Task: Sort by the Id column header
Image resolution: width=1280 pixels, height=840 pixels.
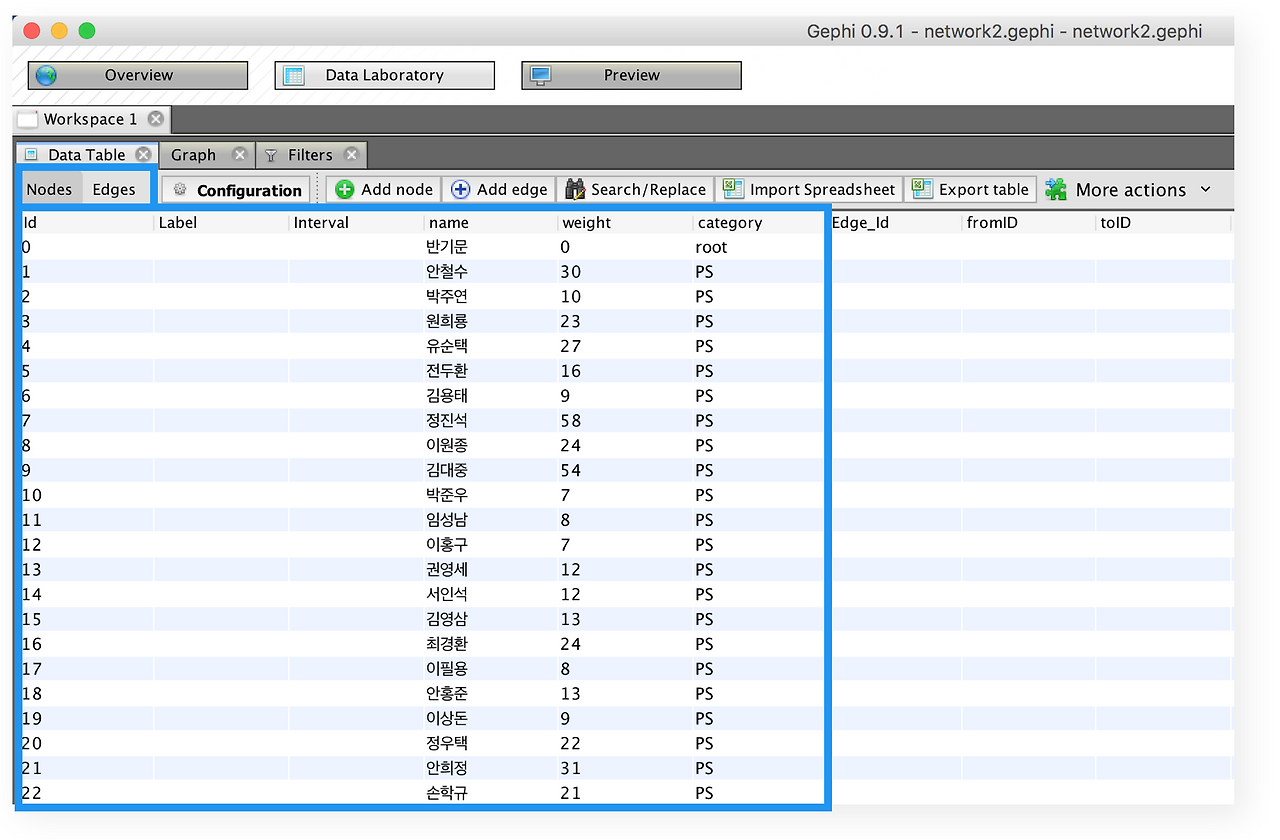Action: click(87, 222)
